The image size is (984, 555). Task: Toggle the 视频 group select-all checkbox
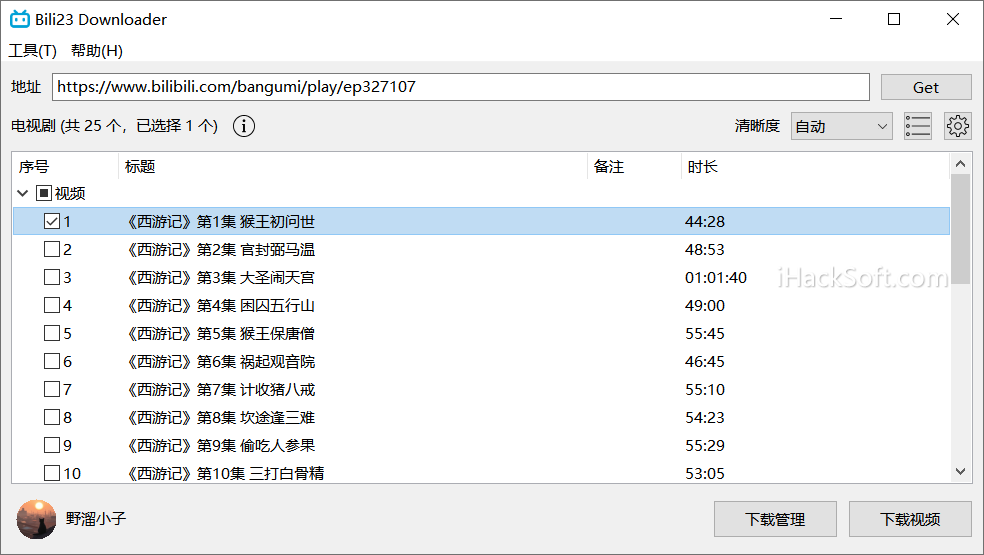click(43, 193)
